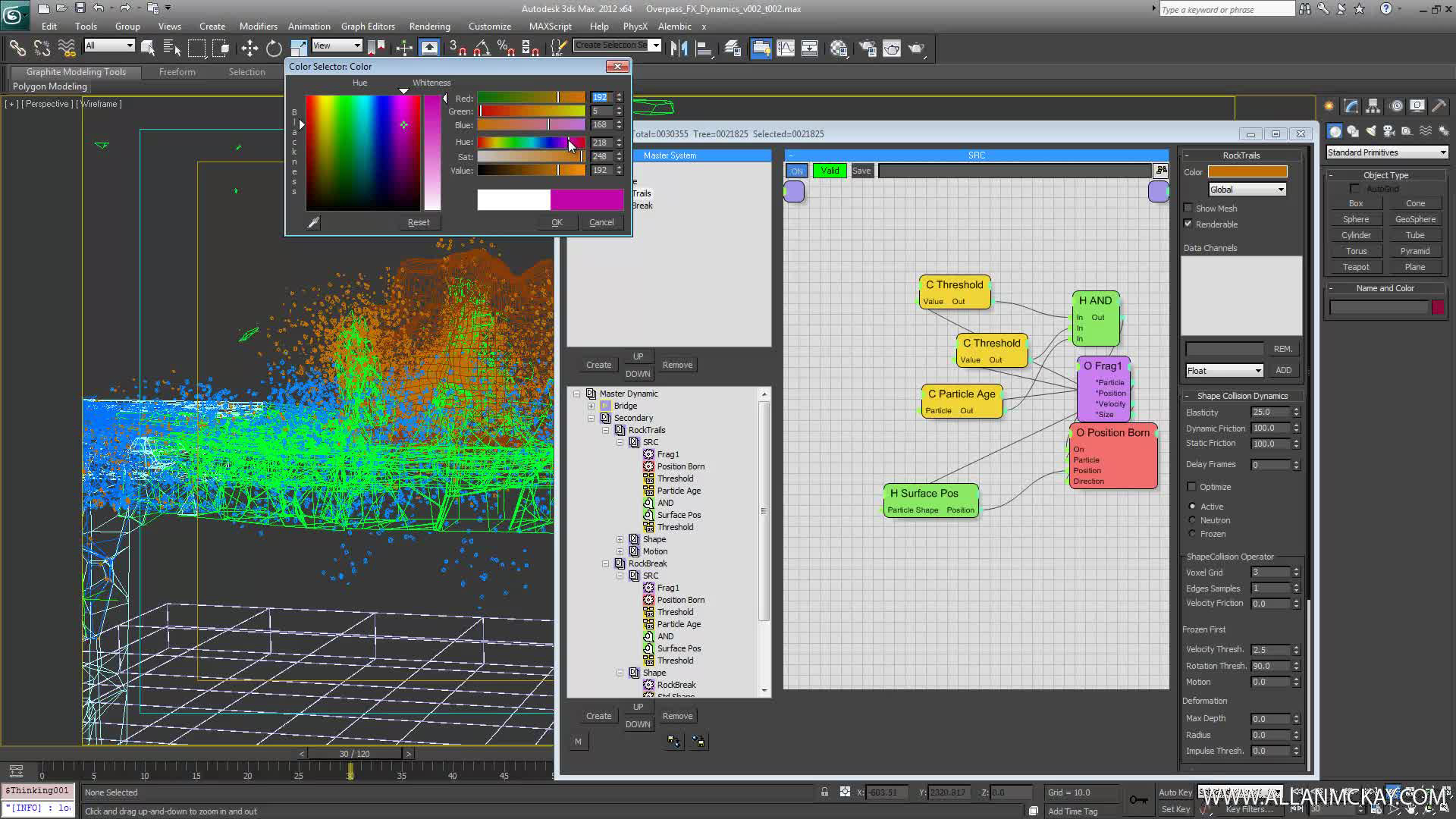This screenshot has width=1456, height=819.
Task: Open Render Setup teapot icon
Action: 868,48
